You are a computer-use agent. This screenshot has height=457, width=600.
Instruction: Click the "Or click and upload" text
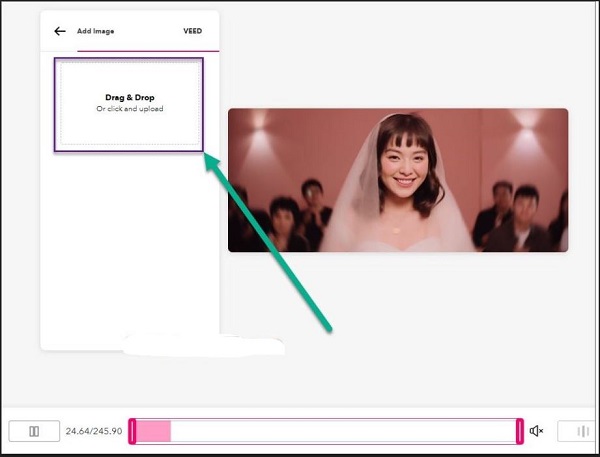tap(129, 109)
